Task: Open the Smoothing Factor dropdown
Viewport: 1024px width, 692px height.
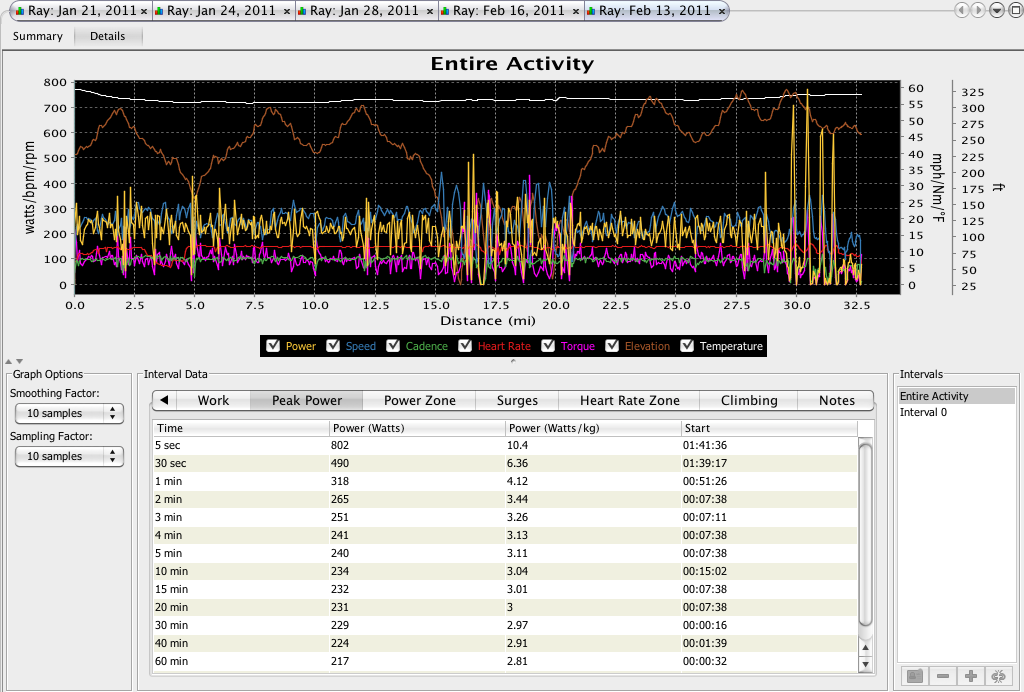Action: pyautogui.click(x=69, y=413)
